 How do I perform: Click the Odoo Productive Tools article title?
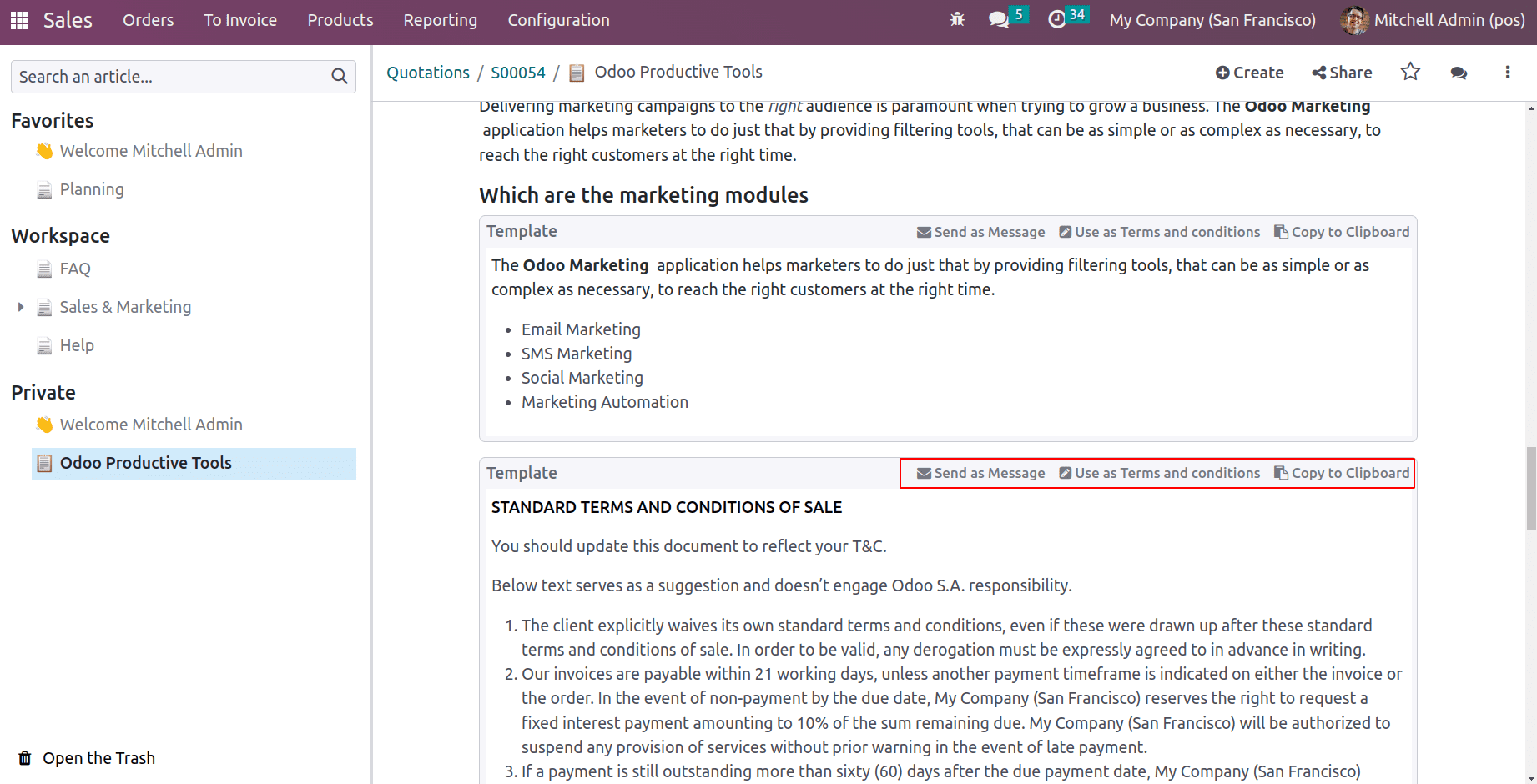coord(678,72)
